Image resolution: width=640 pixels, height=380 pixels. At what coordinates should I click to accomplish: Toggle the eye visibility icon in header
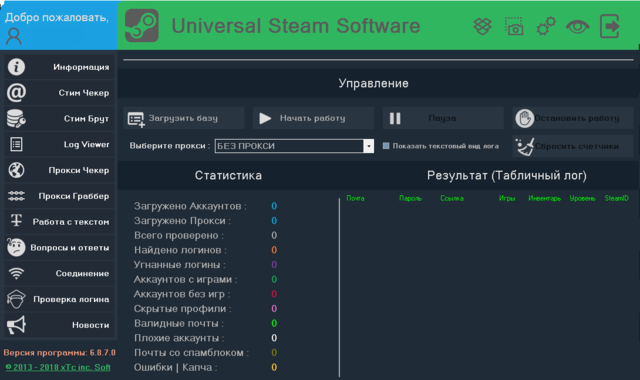click(578, 27)
